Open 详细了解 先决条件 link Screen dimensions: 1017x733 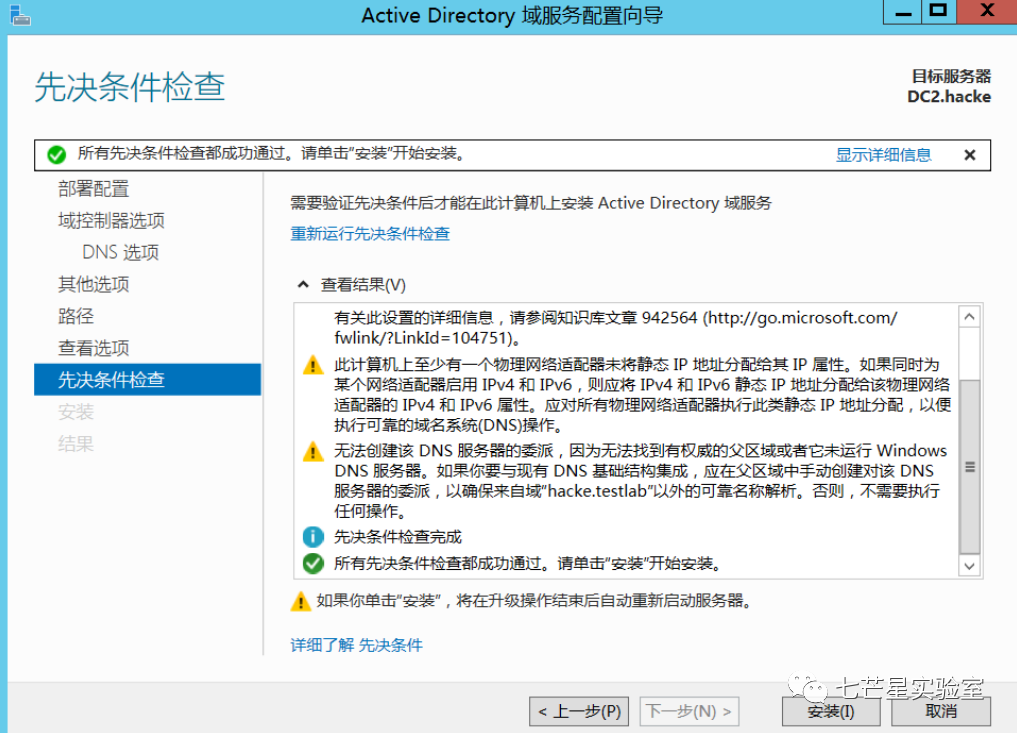point(357,645)
